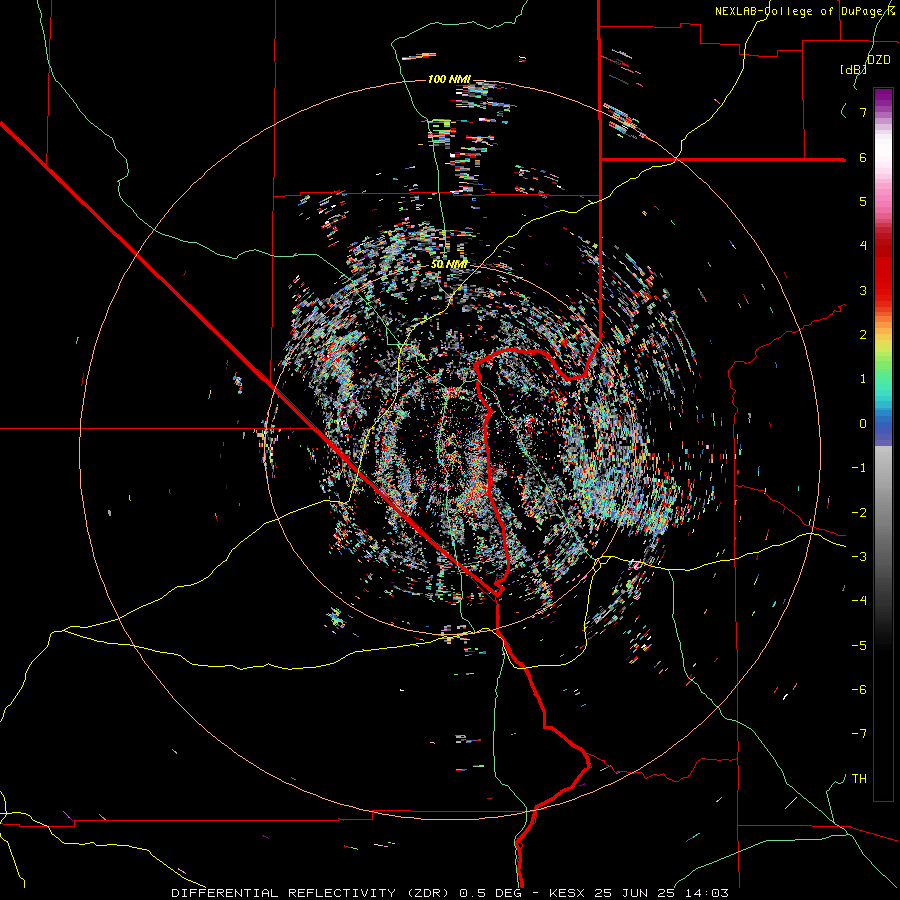The image size is (900, 900).
Task: Click the product title caption at the bottom
Action: 450,893
